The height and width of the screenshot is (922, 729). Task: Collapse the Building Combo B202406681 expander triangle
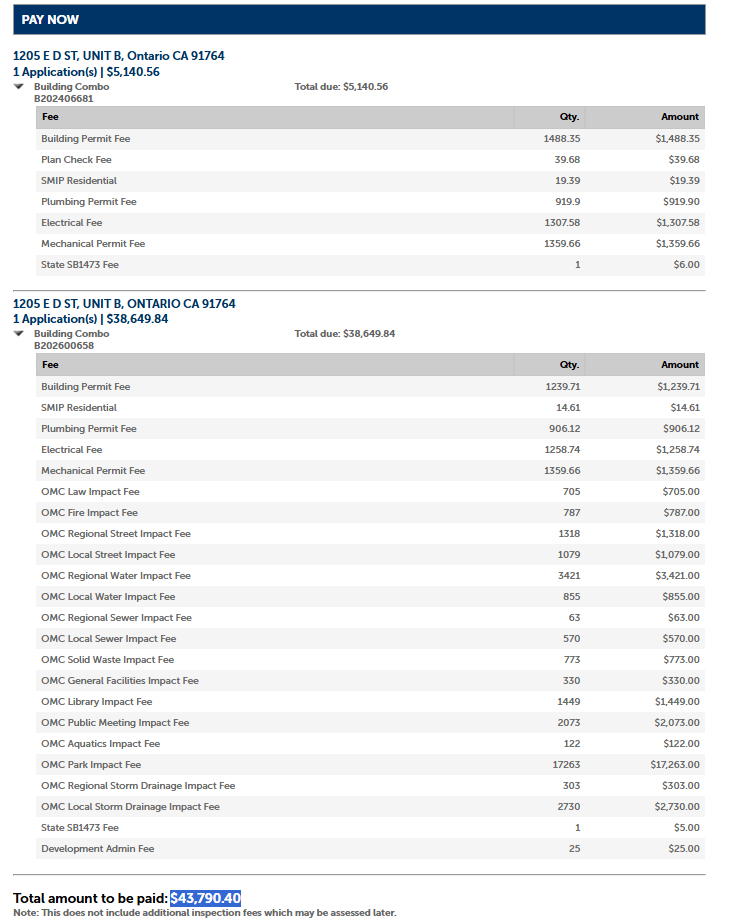click(19, 87)
